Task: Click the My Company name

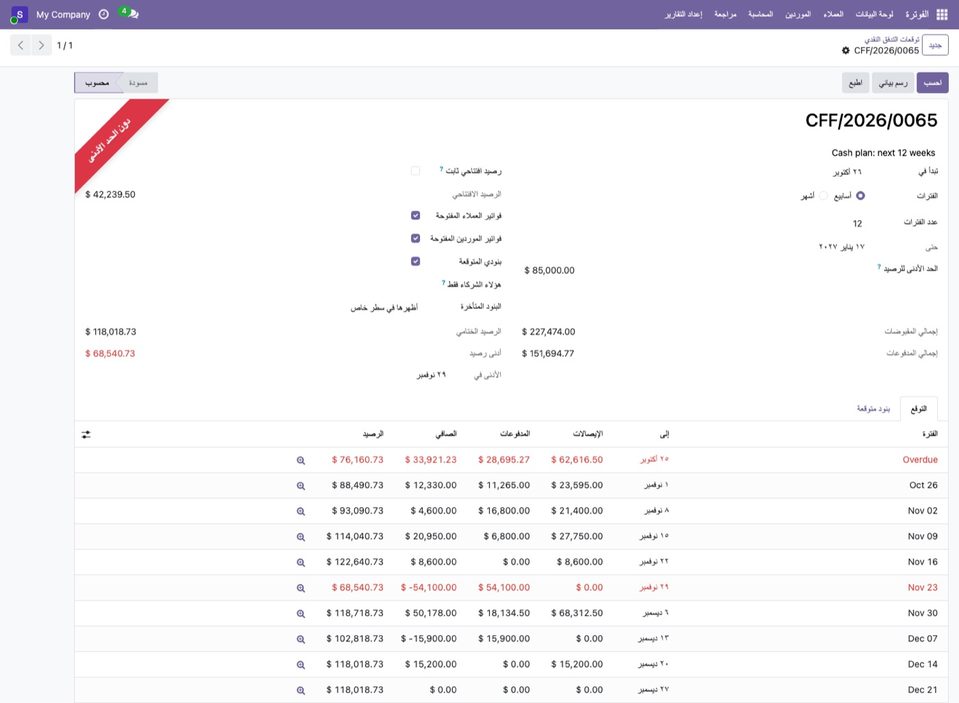Action: (63, 14)
